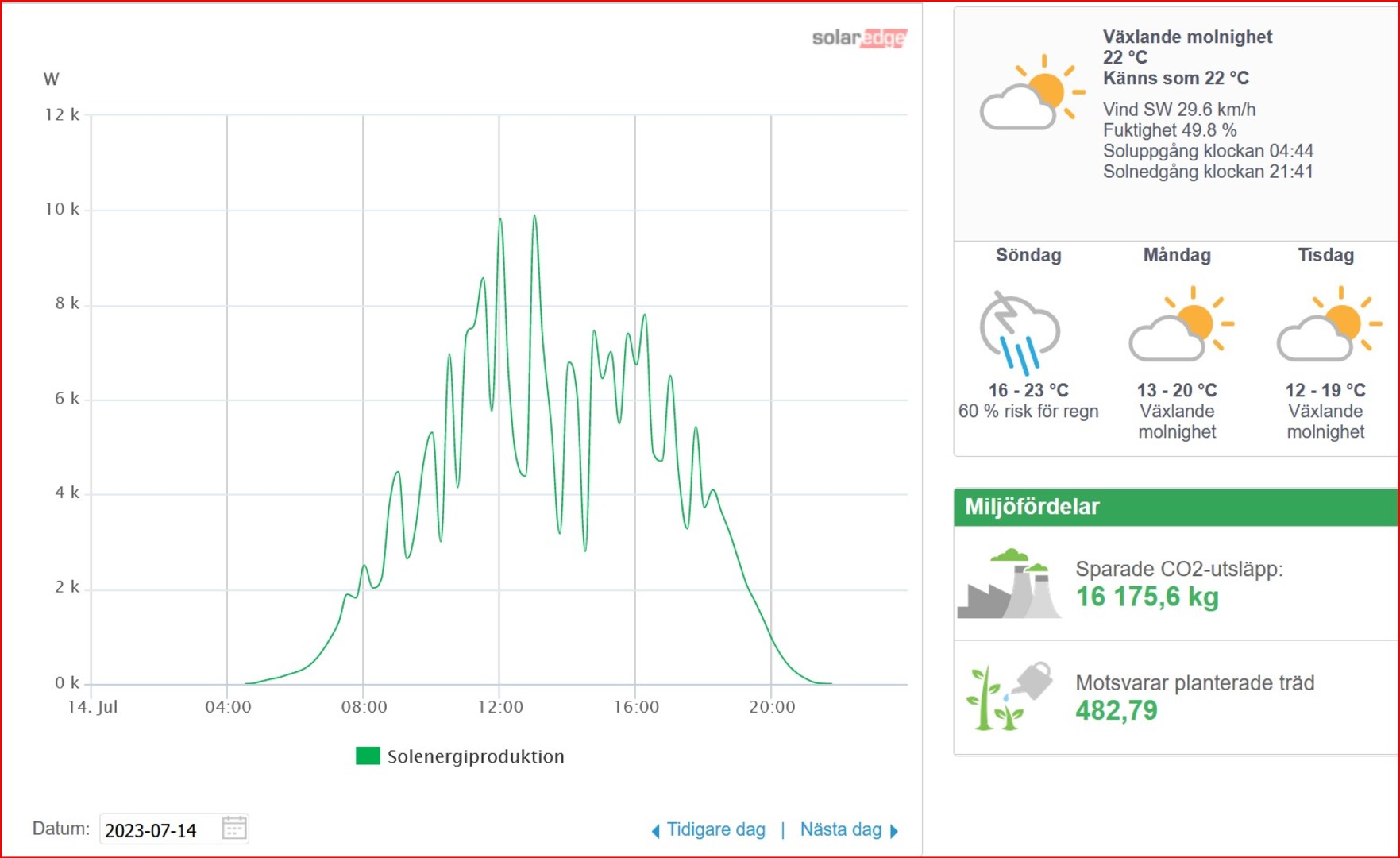Screen dimensions: 1400x858
Task: Go to next day with Nästa dag
Action: pyautogui.click(x=840, y=829)
